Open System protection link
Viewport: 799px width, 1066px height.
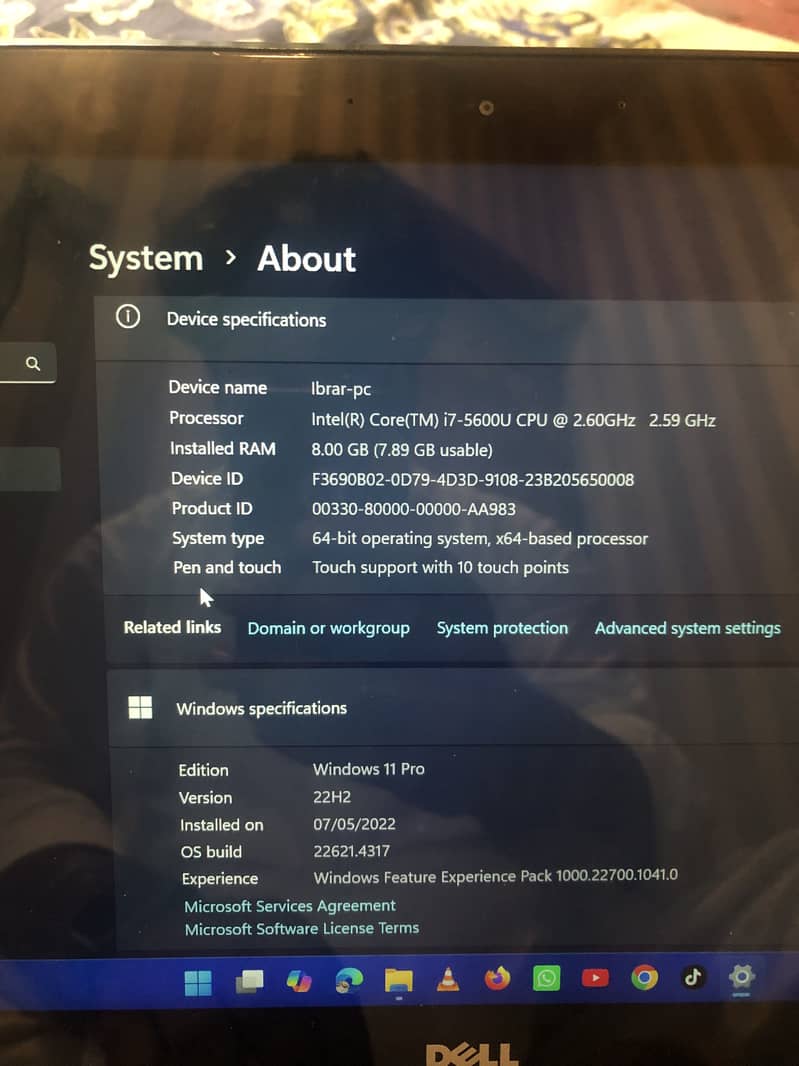click(502, 628)
